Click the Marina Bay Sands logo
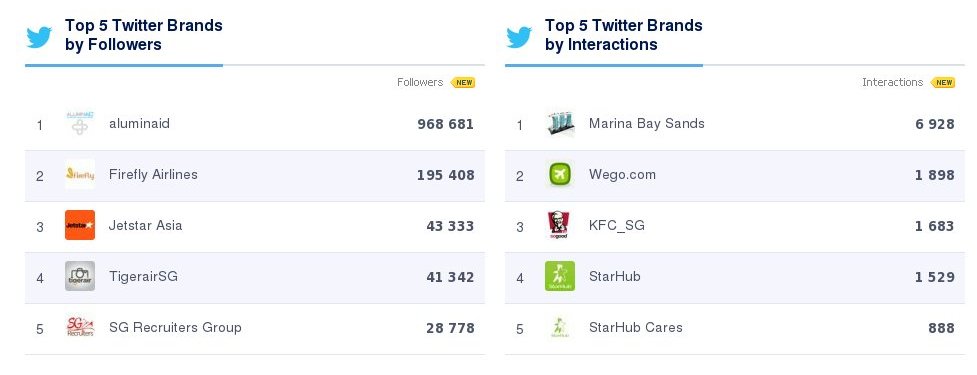This screenshot has height=375, width=977. (x=560, y=123)
